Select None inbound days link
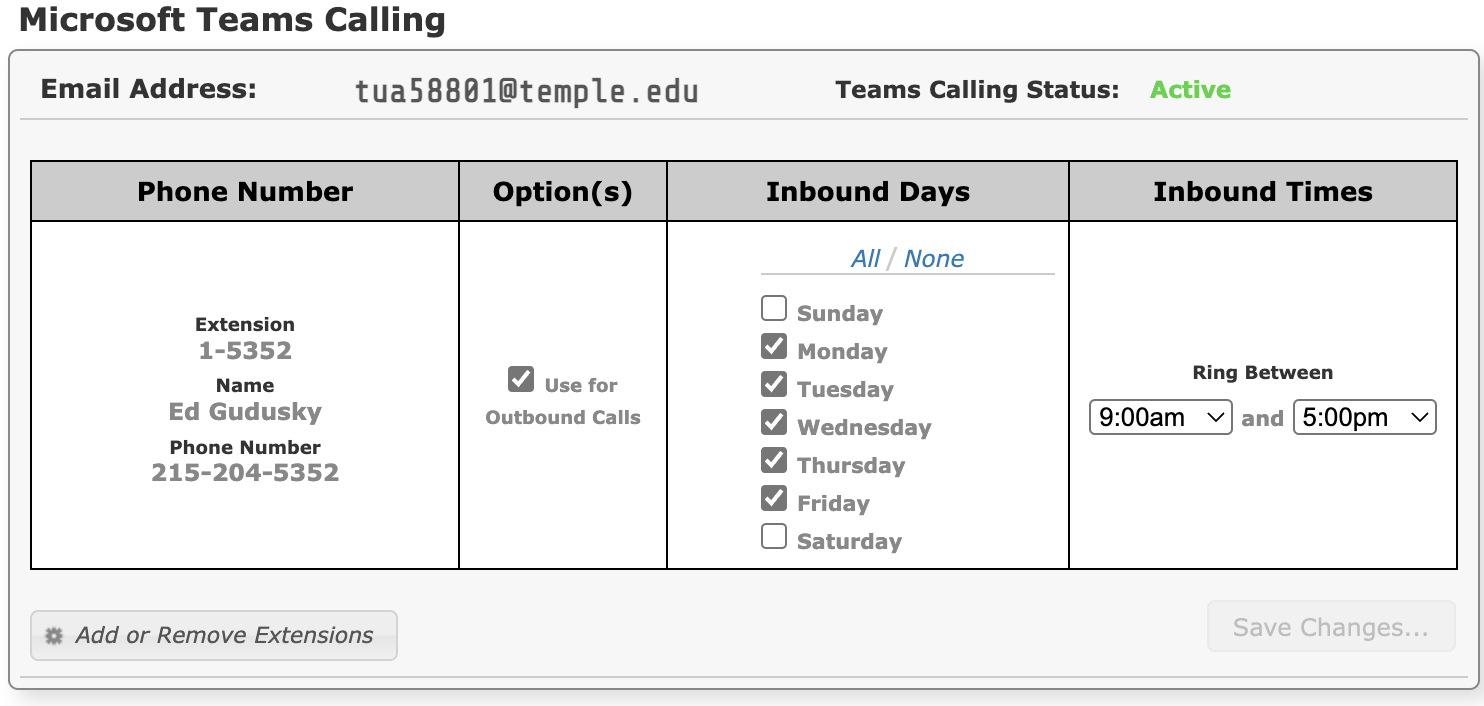The height and width of the screenshot is (706, 1484). click(934, 259)
